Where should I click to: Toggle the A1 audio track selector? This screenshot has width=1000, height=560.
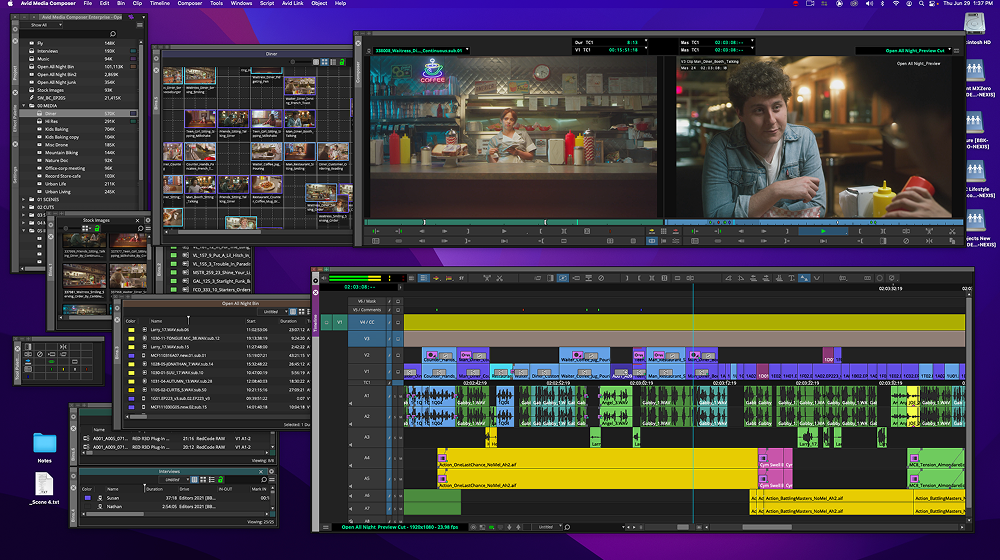[367, 395]
